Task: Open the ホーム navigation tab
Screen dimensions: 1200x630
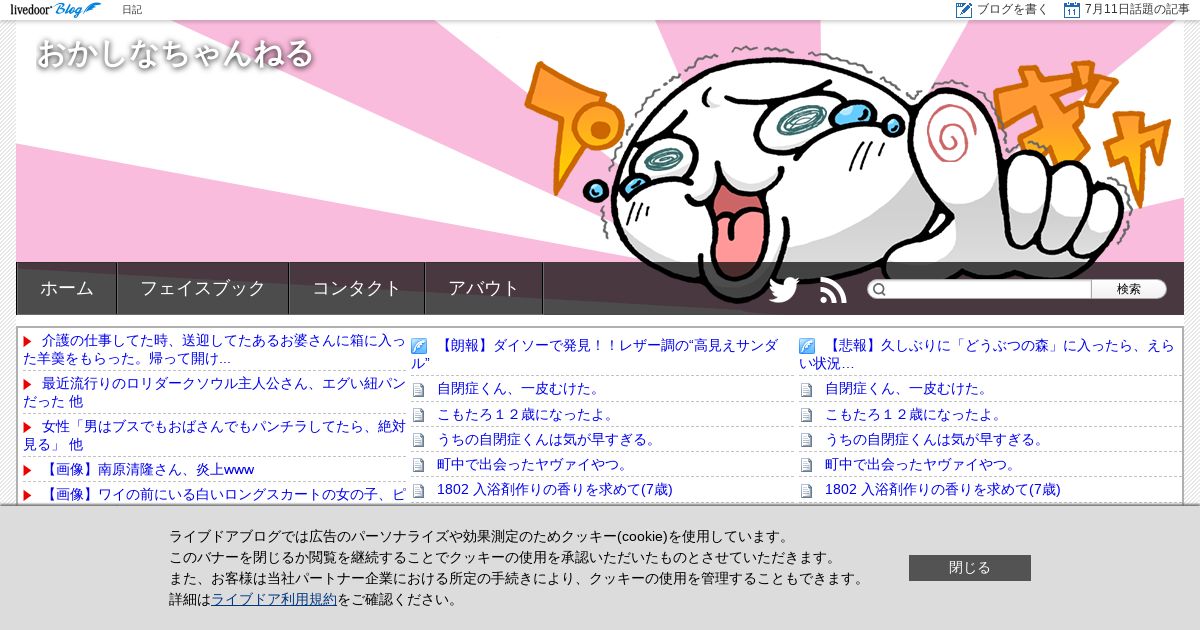Action: point(67,288)
